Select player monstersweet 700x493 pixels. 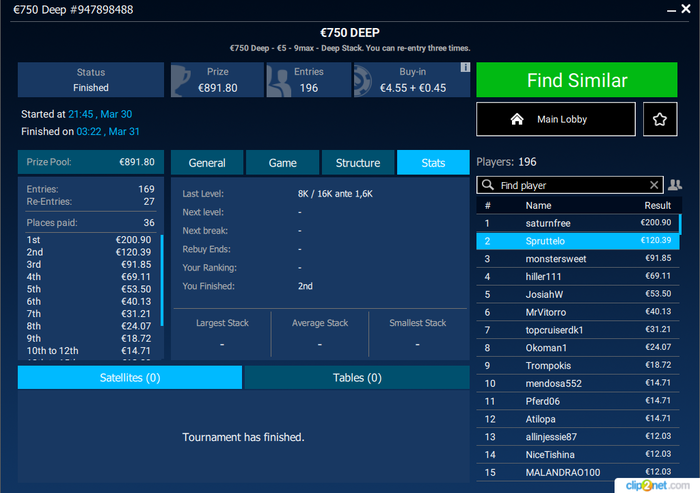(x=578, y=259)
